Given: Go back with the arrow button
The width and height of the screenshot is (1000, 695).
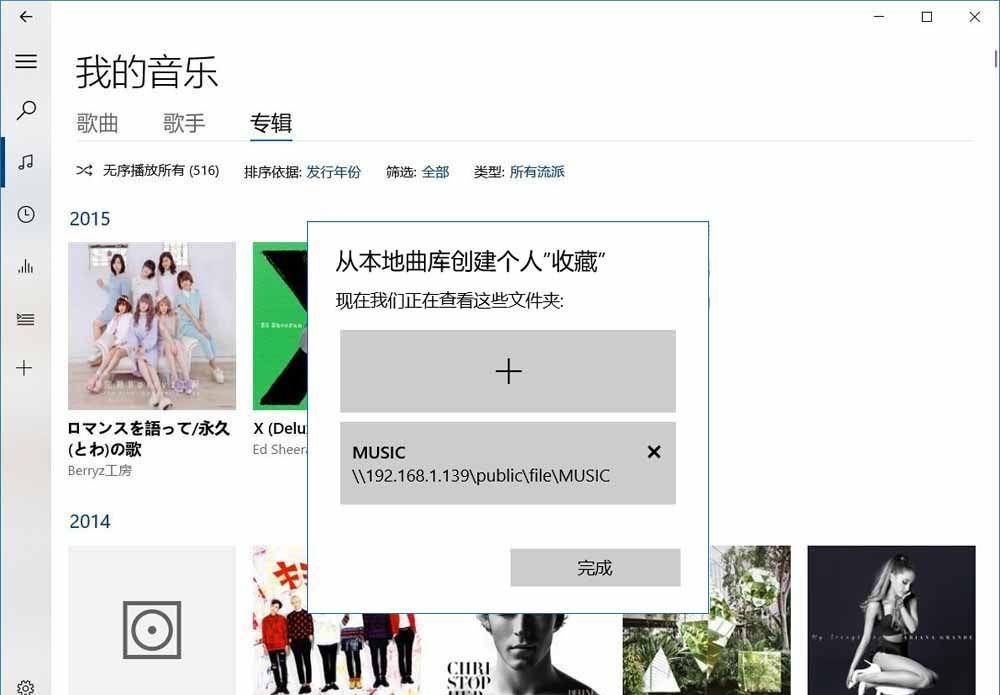Looking at the screenshot, I should (26, 17).
